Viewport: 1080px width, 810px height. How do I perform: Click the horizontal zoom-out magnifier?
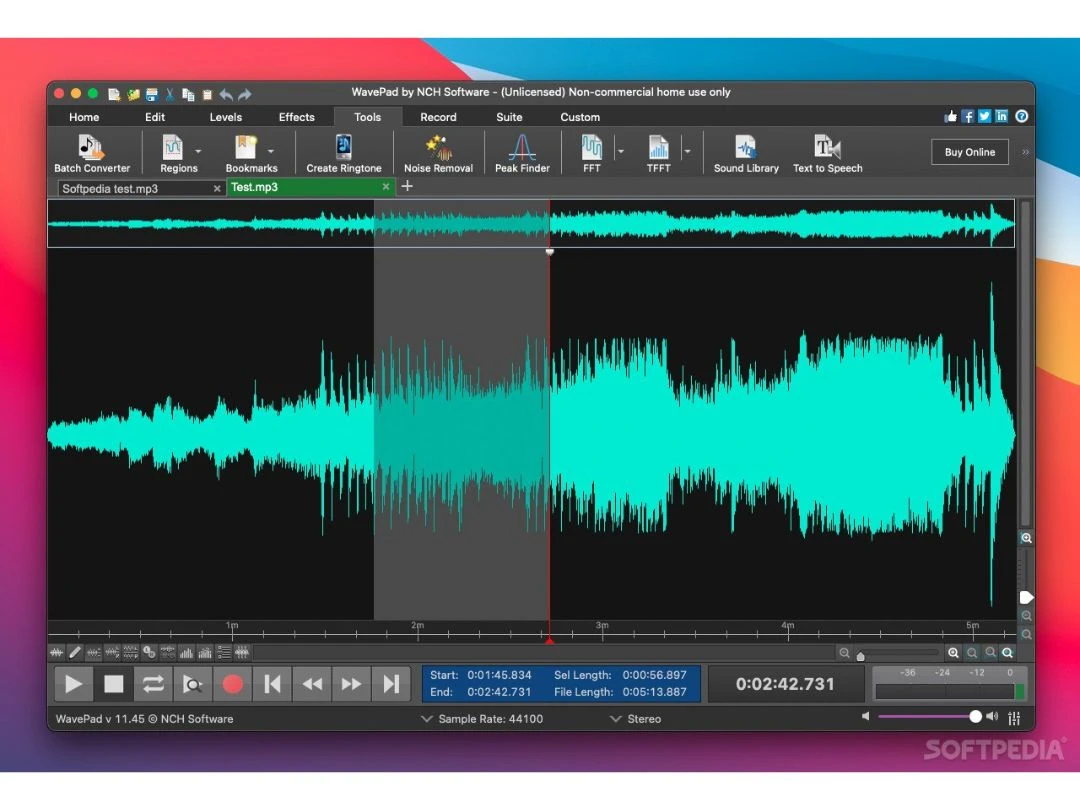pyautogui.click(x=844, y=652)
